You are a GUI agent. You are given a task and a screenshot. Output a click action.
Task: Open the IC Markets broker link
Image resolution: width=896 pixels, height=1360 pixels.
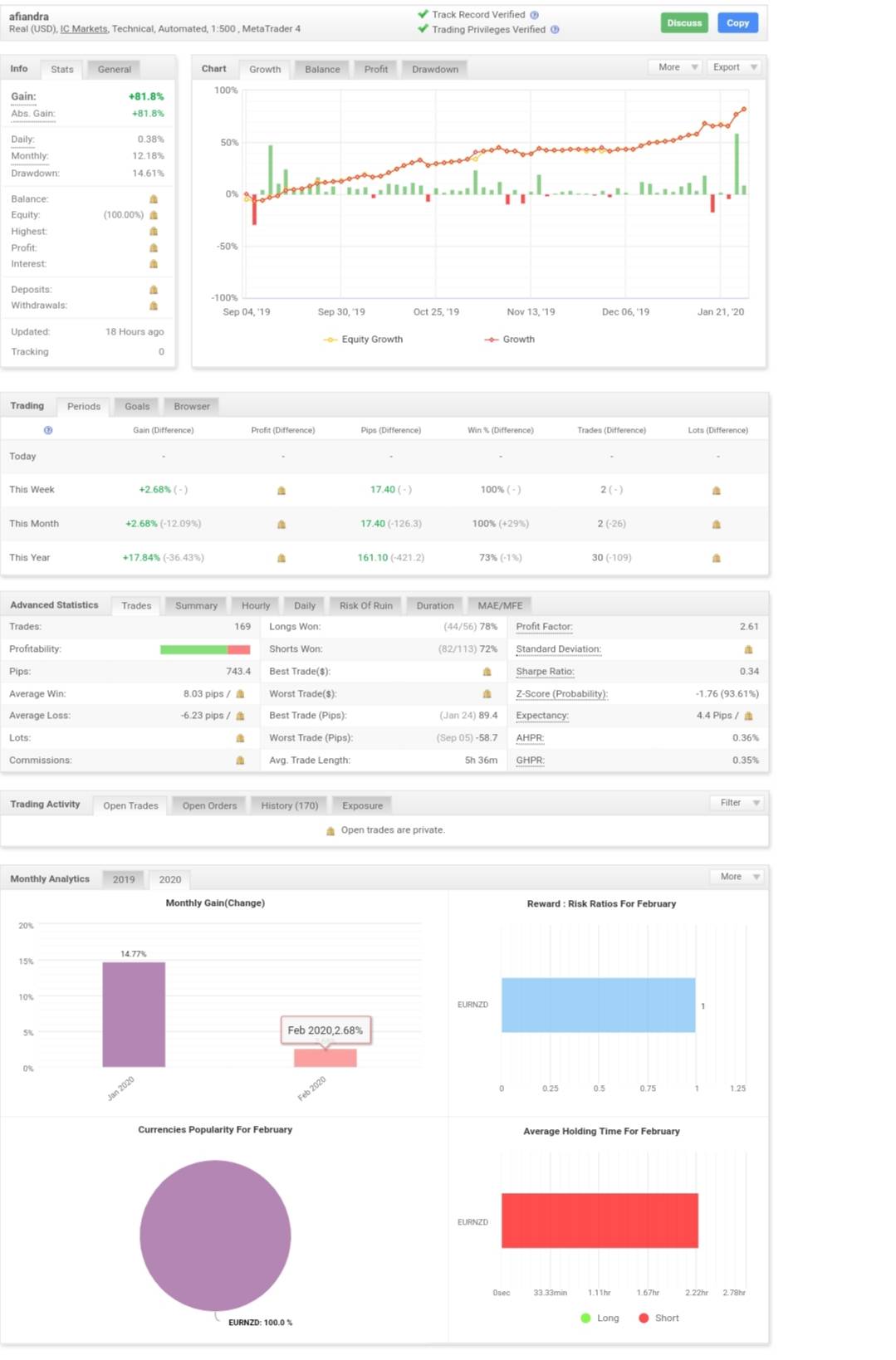(x=84, y=29)
